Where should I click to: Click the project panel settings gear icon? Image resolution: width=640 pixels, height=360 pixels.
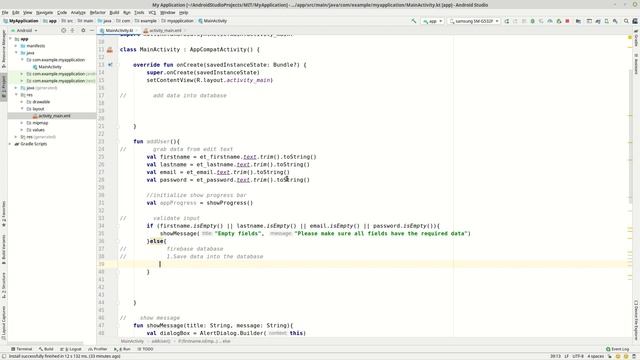point(83,30)
